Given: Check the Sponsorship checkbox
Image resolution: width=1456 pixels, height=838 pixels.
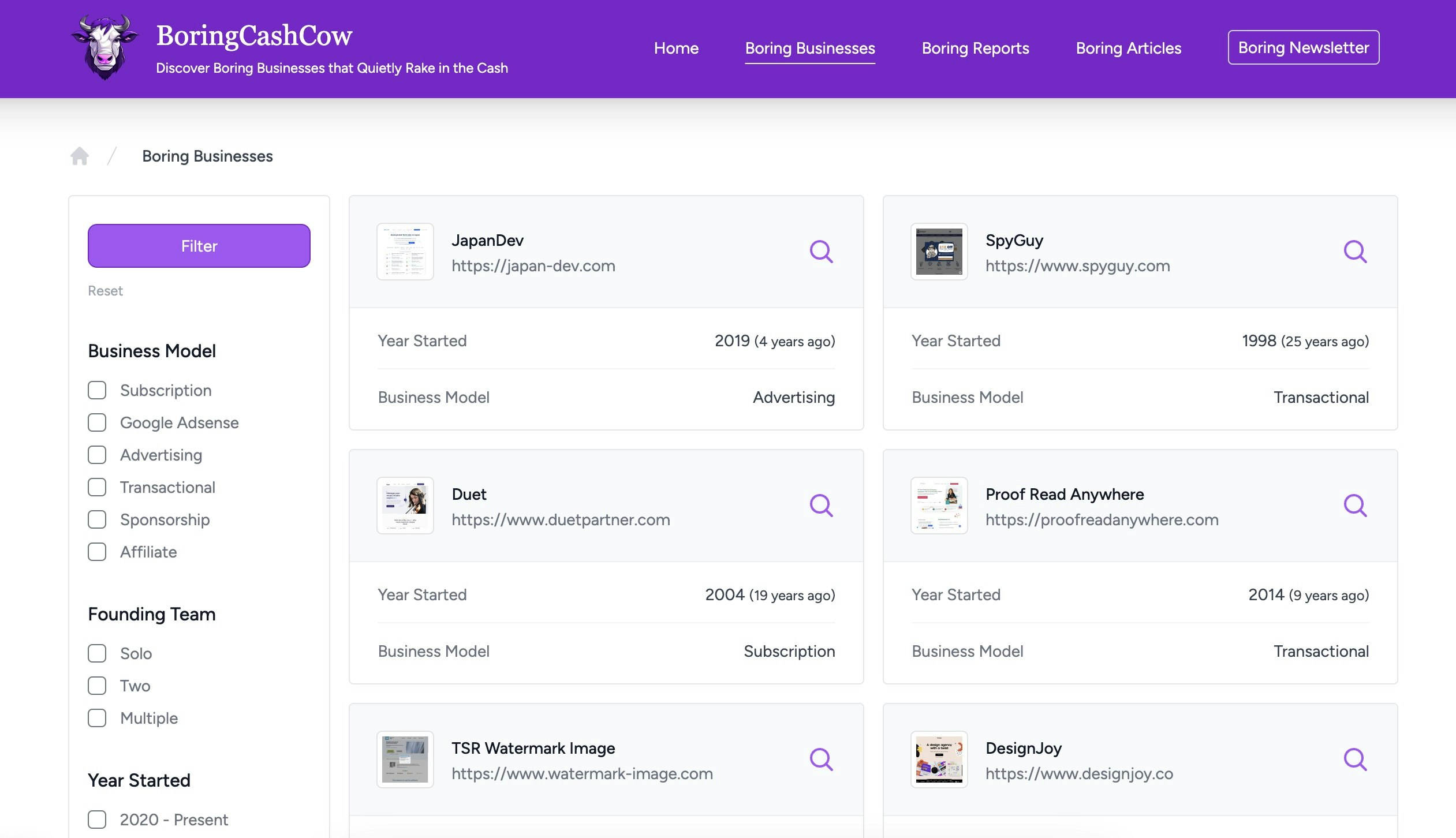Looking at the screenshot, I should click(x=97, y=519).
